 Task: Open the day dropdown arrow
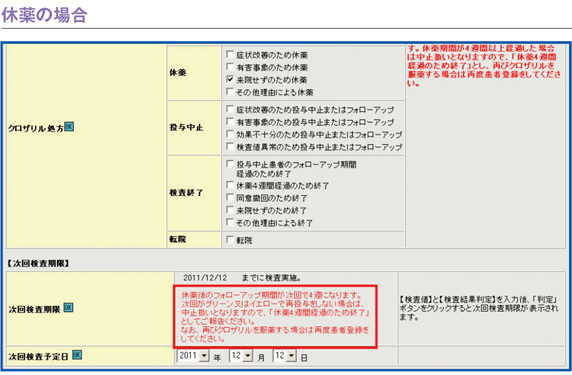292,355
